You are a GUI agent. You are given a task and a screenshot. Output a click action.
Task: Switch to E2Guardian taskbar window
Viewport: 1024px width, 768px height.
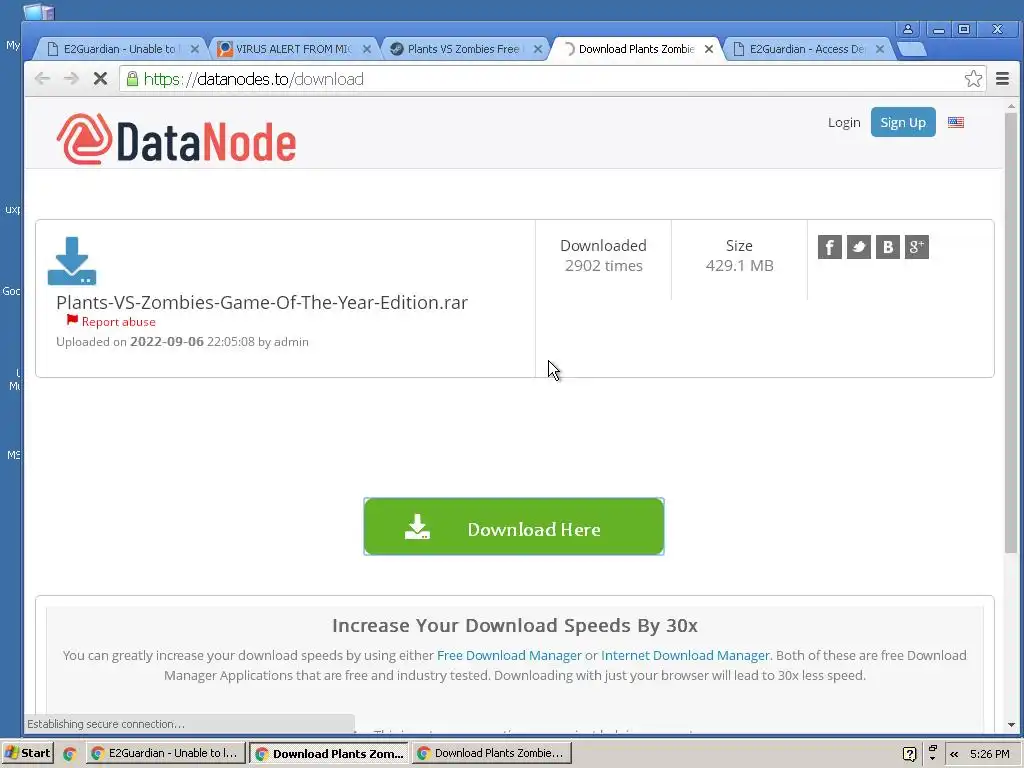[167, 753]
